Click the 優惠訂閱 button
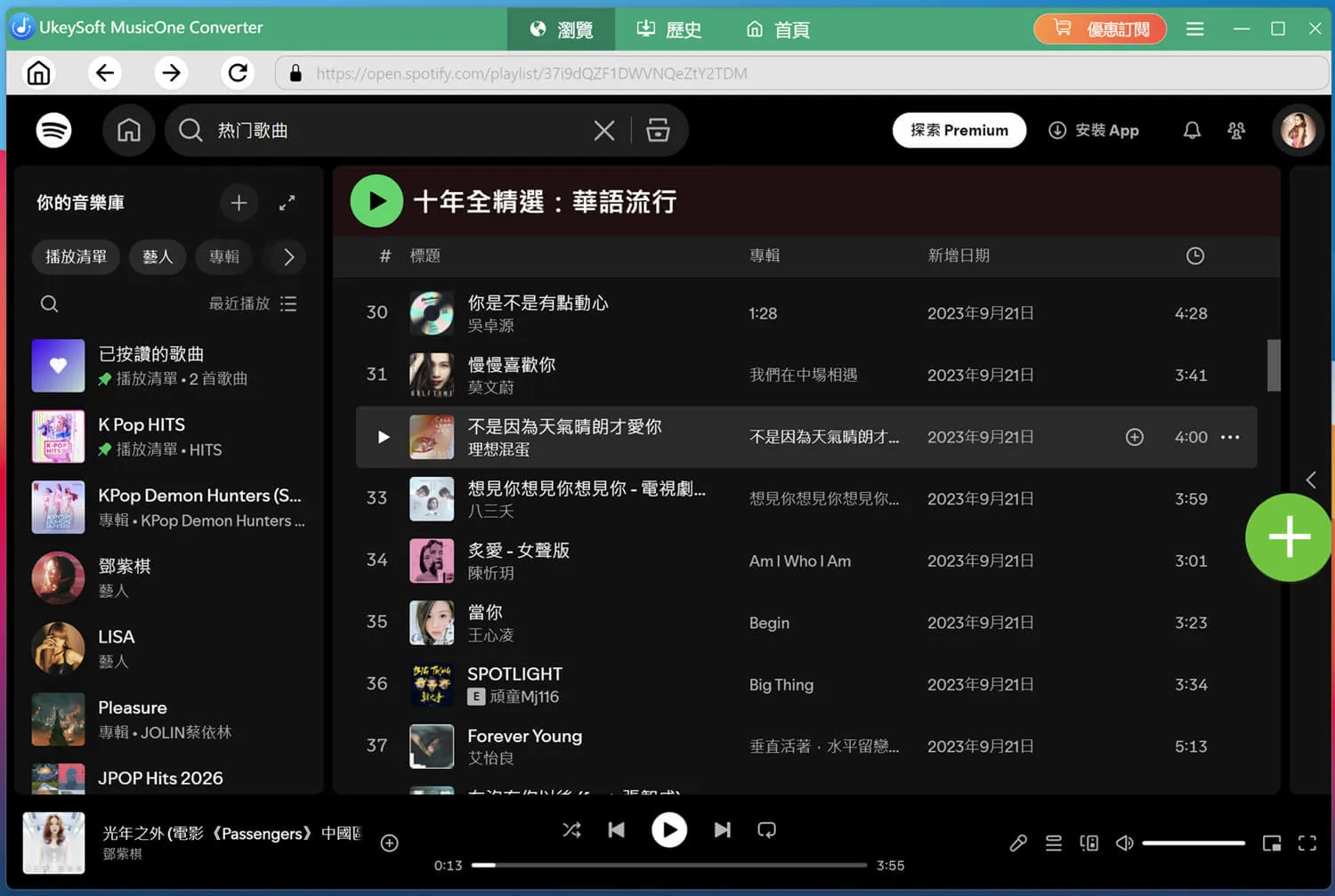 pyautogui.click(x=1099, y=28)
